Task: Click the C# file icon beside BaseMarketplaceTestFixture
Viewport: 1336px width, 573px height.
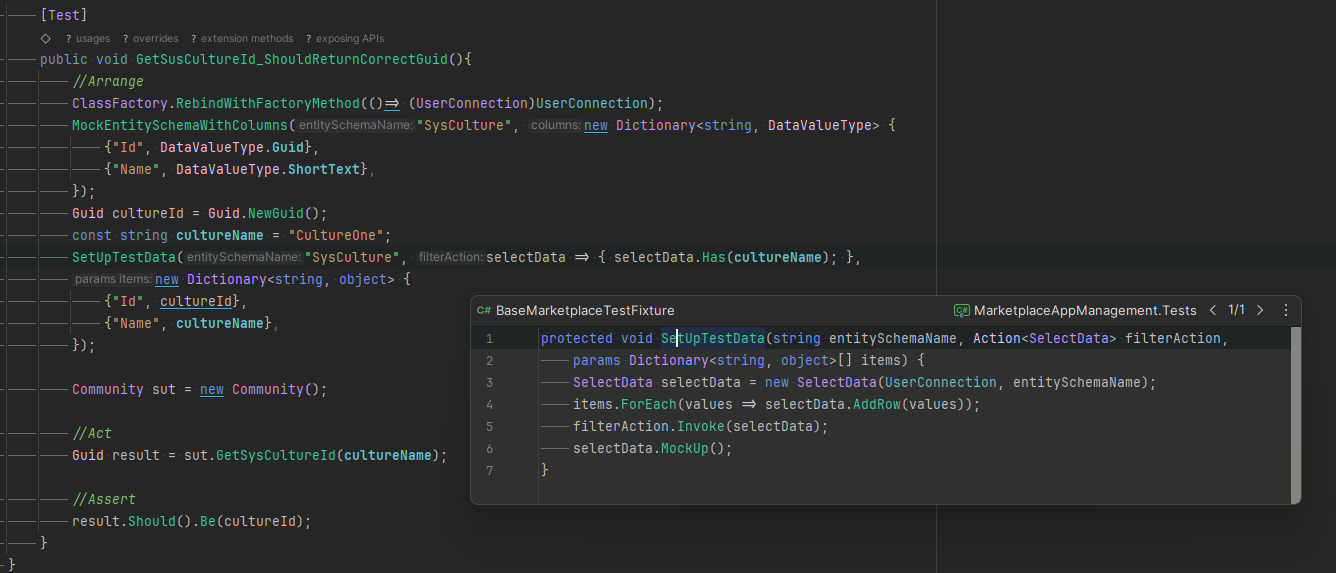Action: pyautogui.click(x=484, y=311)
